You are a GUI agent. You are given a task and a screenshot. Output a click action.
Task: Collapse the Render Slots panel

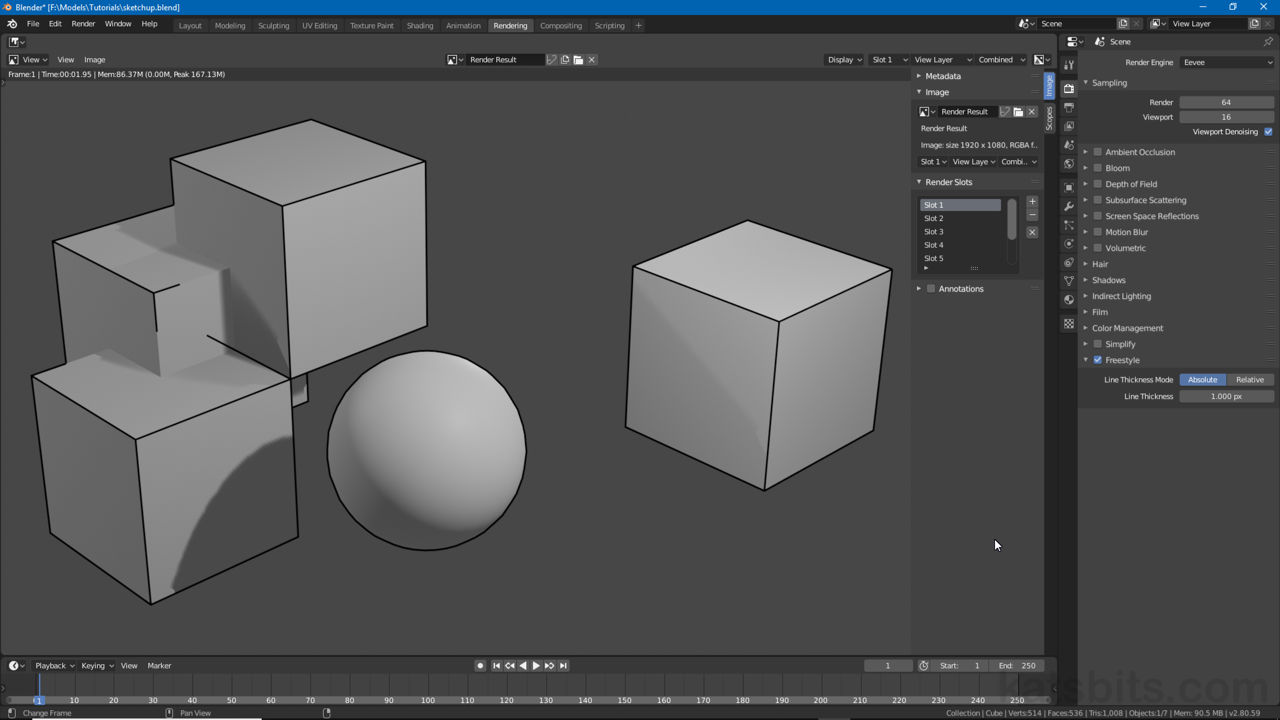coord(948,182)
